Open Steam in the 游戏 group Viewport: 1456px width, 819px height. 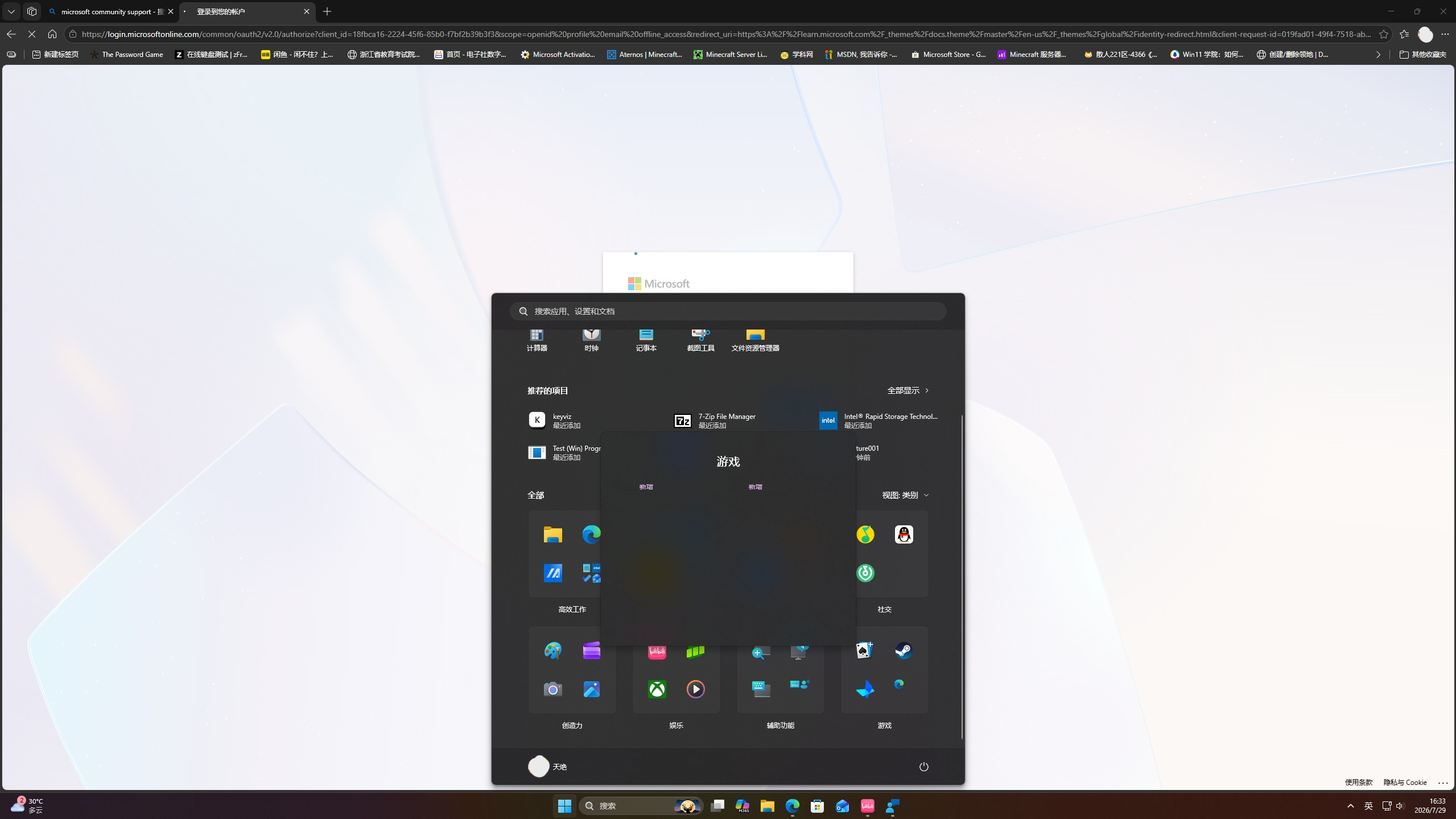[x=904, y=651]
